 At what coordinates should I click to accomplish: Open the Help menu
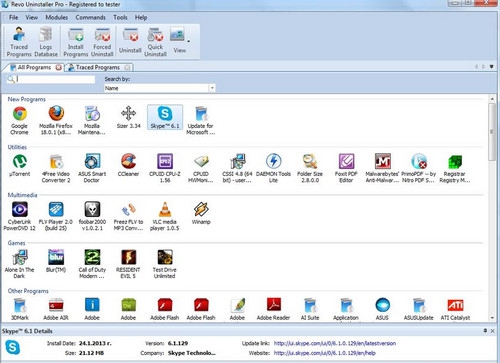click(x=141, y=17)
